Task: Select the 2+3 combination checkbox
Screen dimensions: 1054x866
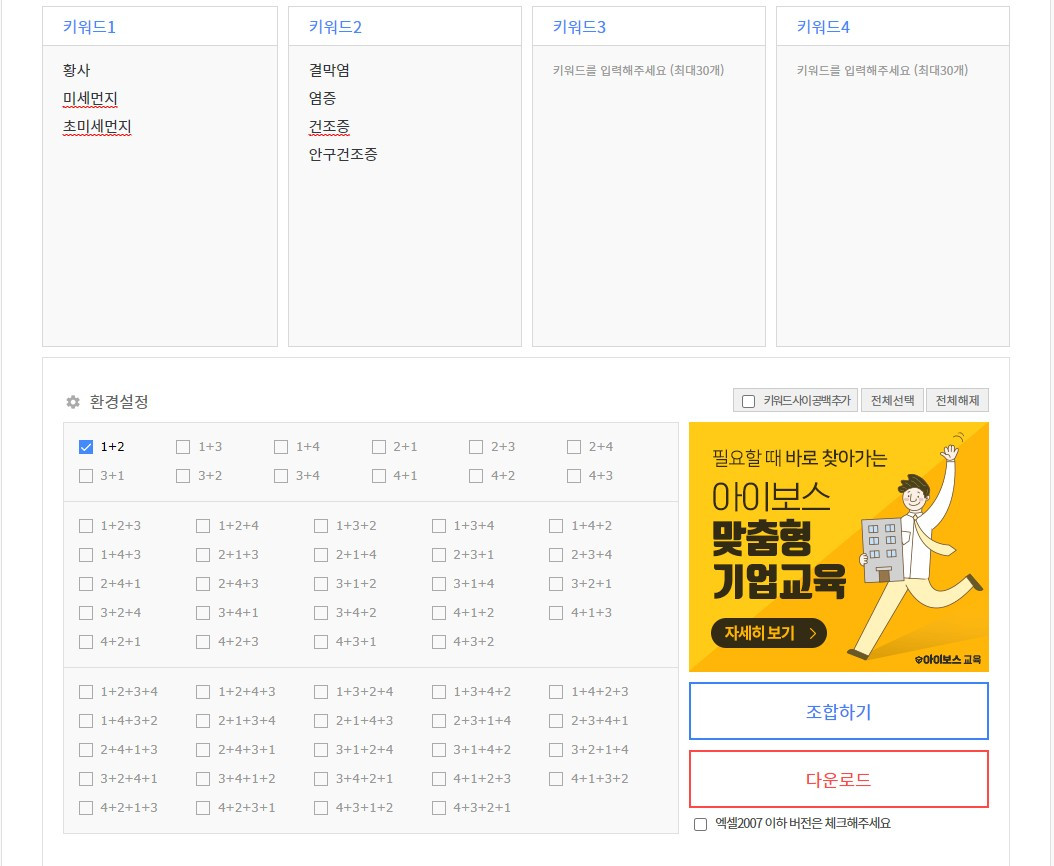Action: (476, 447)
